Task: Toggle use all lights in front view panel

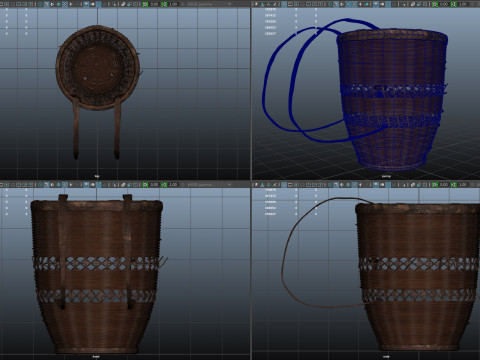Action: [x=71, y=184]
